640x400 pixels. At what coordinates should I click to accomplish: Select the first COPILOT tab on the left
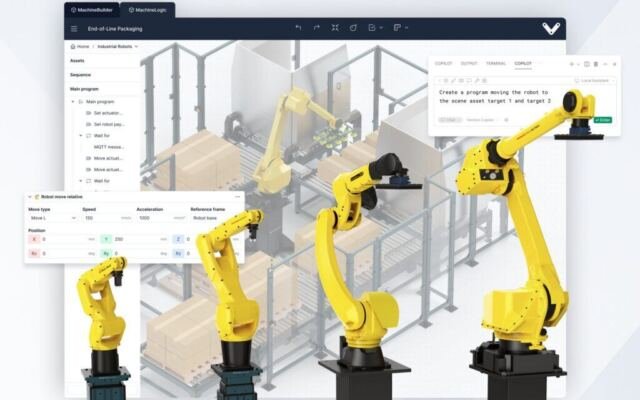[444, 64]
